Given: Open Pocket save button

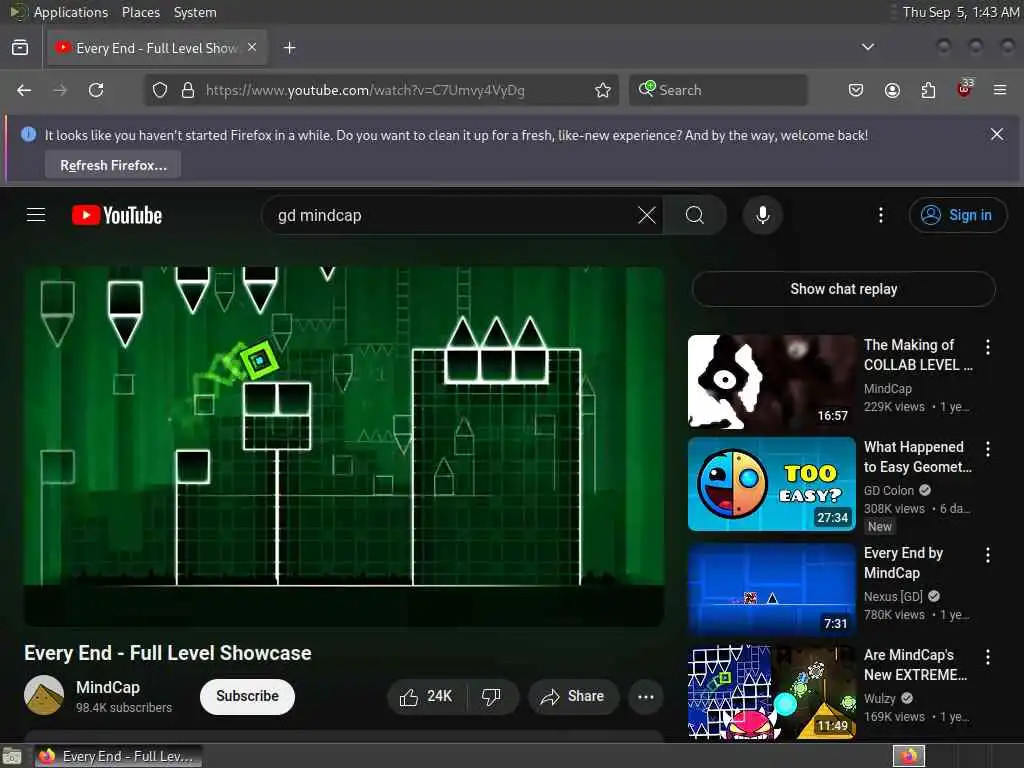Looking at the screenshot, I should pyautogui.click(x=856, y=90).
